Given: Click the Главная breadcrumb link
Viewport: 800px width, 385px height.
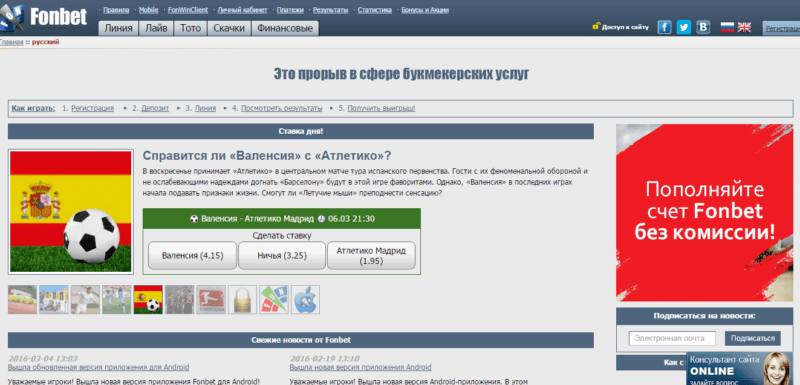Looking at the screenshot, I should (11, 42).
